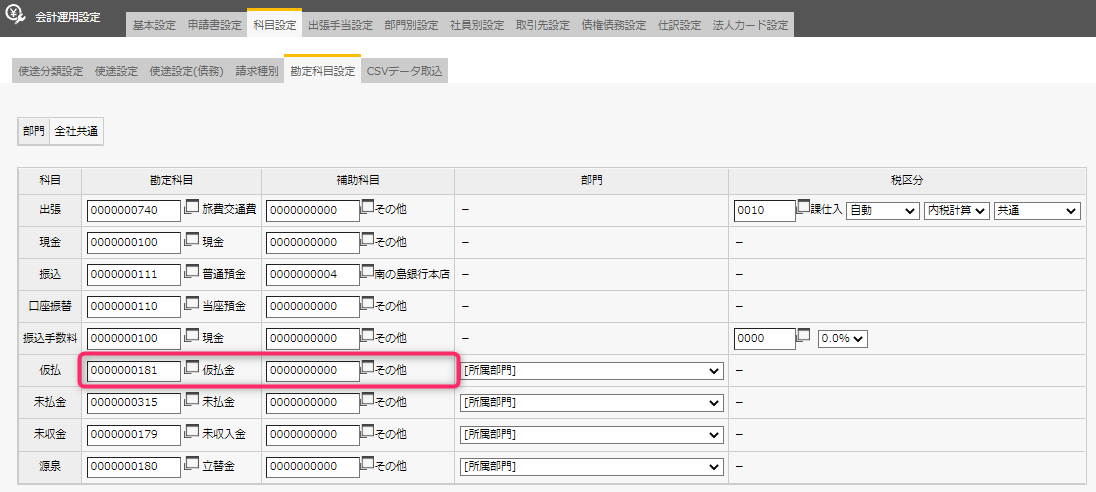Click the 0000000740 account code field

[134, 211]
